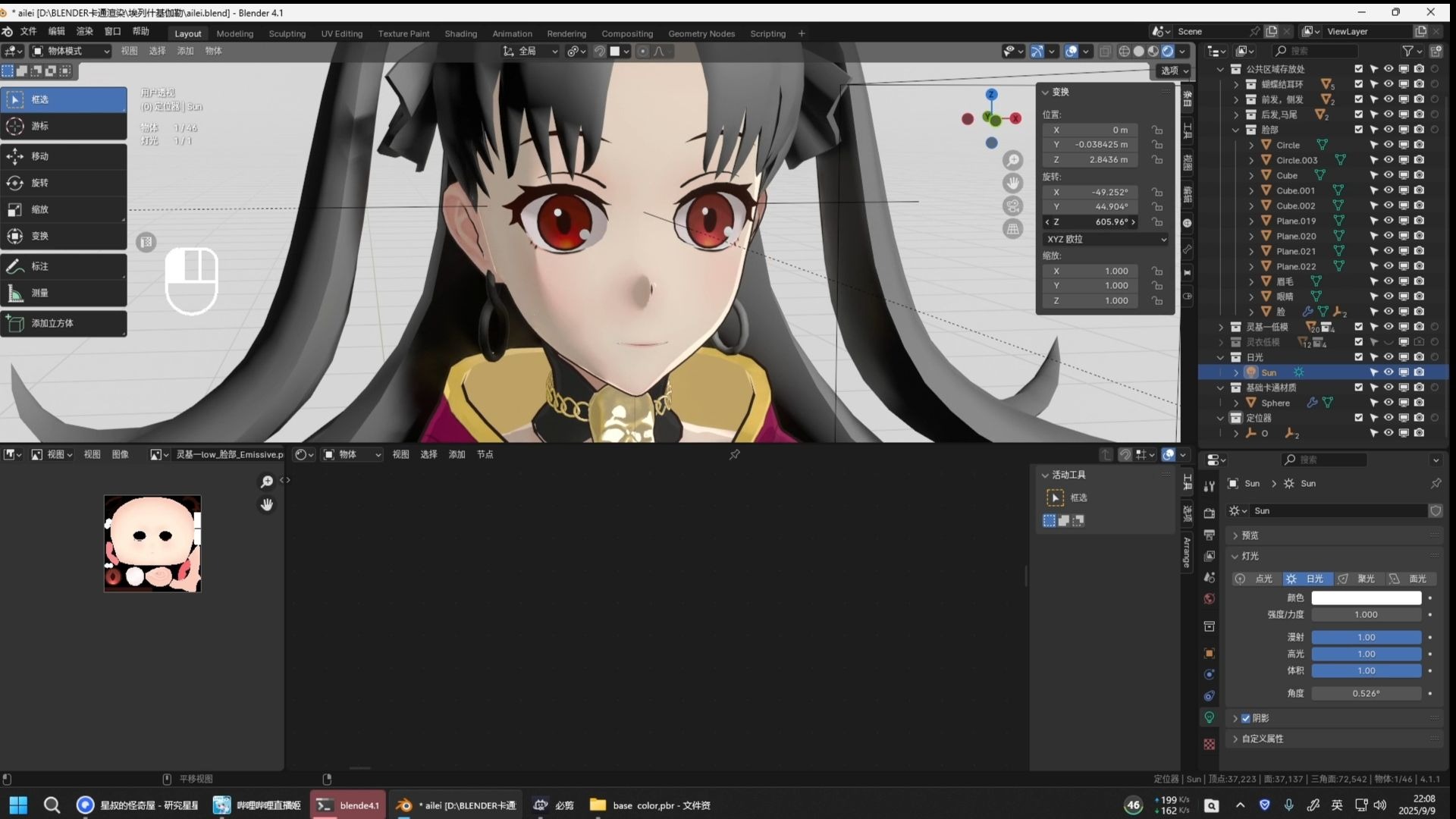Switch perspective/orthographic grid icon
Viewport: 1456px width, 819px height.
point(1013,229)
